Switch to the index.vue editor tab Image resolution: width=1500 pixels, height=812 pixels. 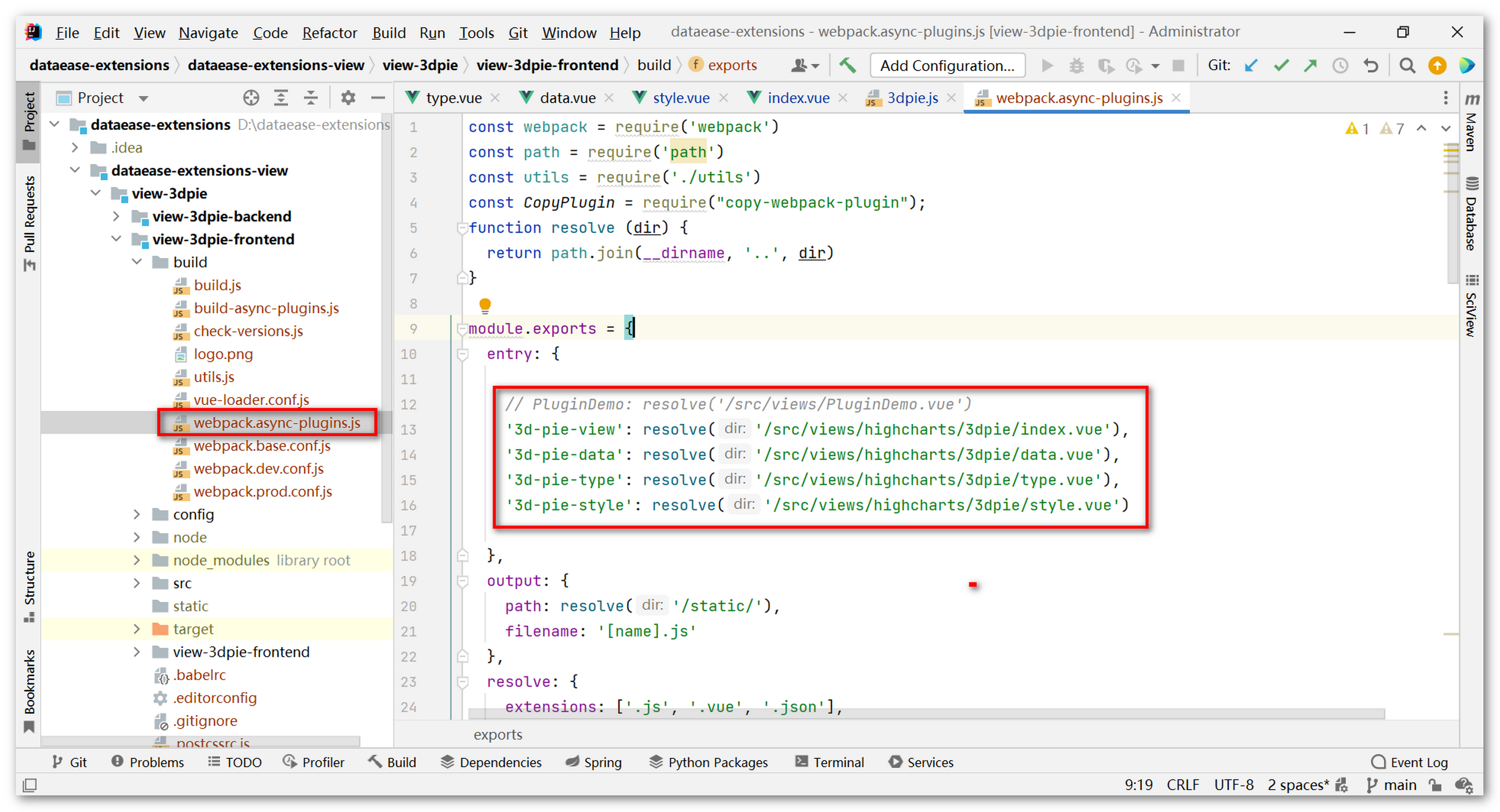pos(798,98)
